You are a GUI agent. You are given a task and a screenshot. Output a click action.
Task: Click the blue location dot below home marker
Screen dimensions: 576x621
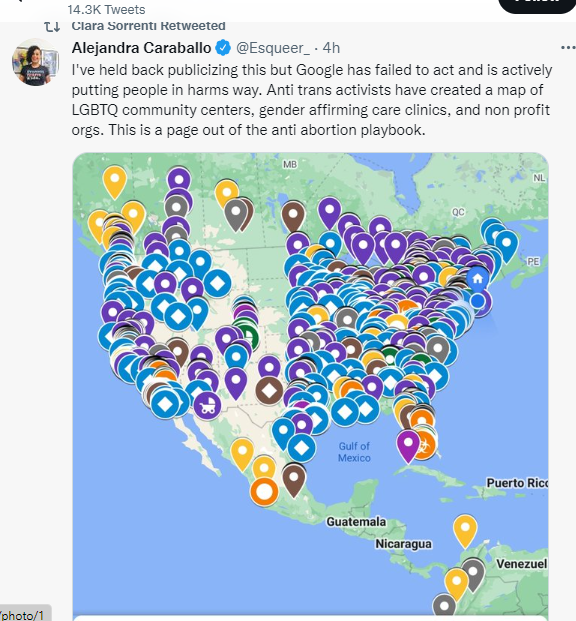pyautogui.click(x=478, y=301)
